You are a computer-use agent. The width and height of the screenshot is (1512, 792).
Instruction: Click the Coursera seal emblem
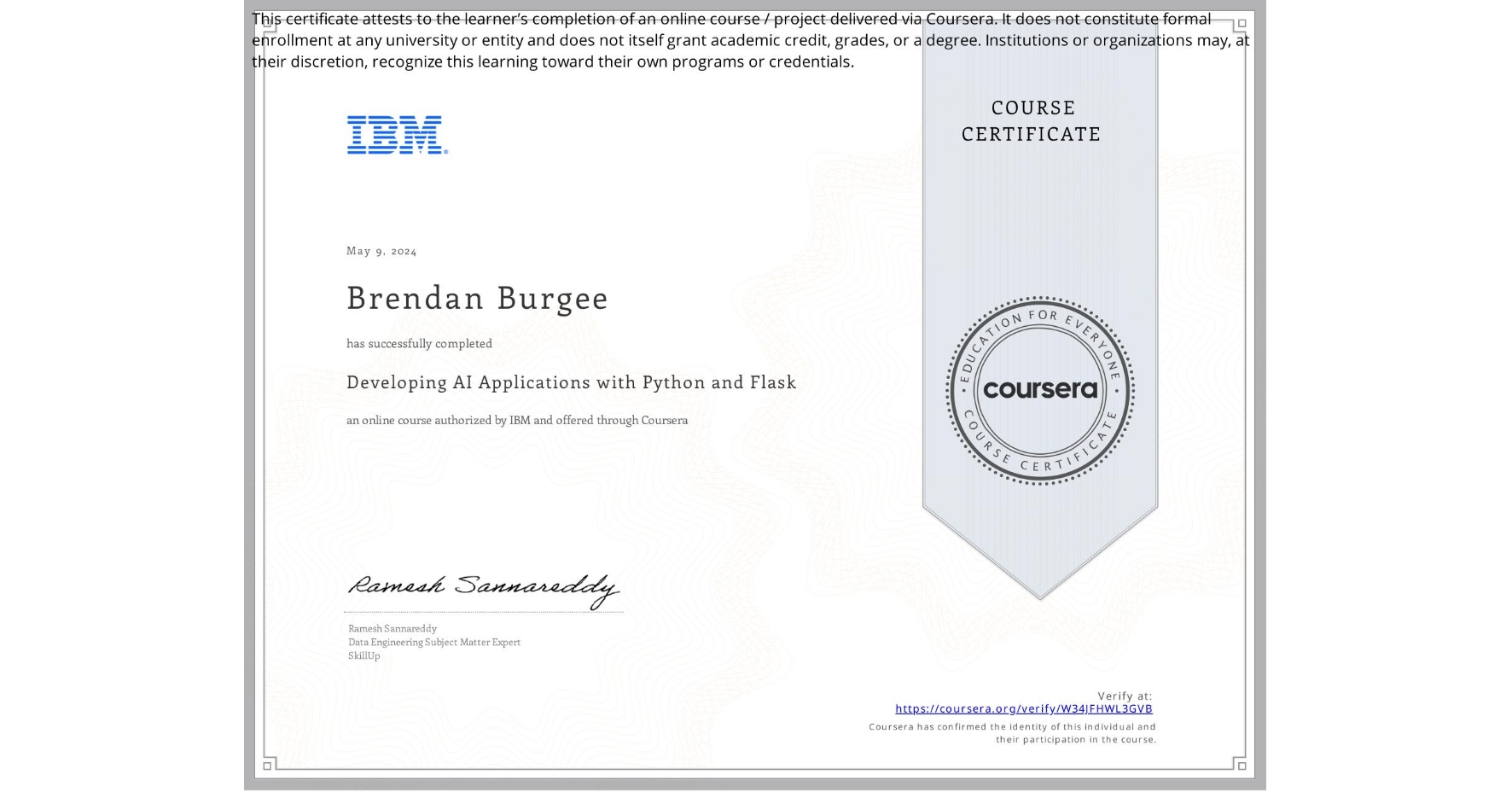coord(1039,390)
